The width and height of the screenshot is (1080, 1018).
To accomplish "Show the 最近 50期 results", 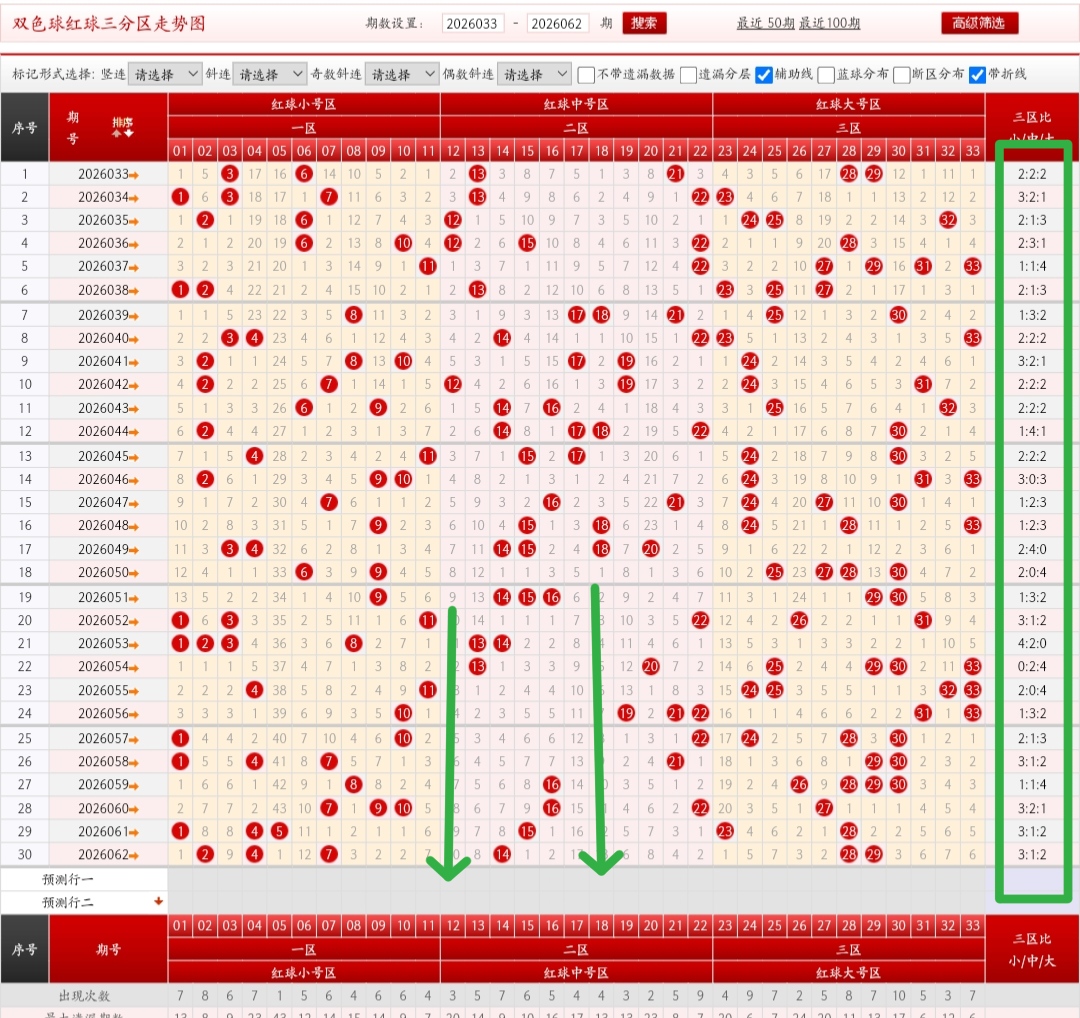I will [765, 23].
